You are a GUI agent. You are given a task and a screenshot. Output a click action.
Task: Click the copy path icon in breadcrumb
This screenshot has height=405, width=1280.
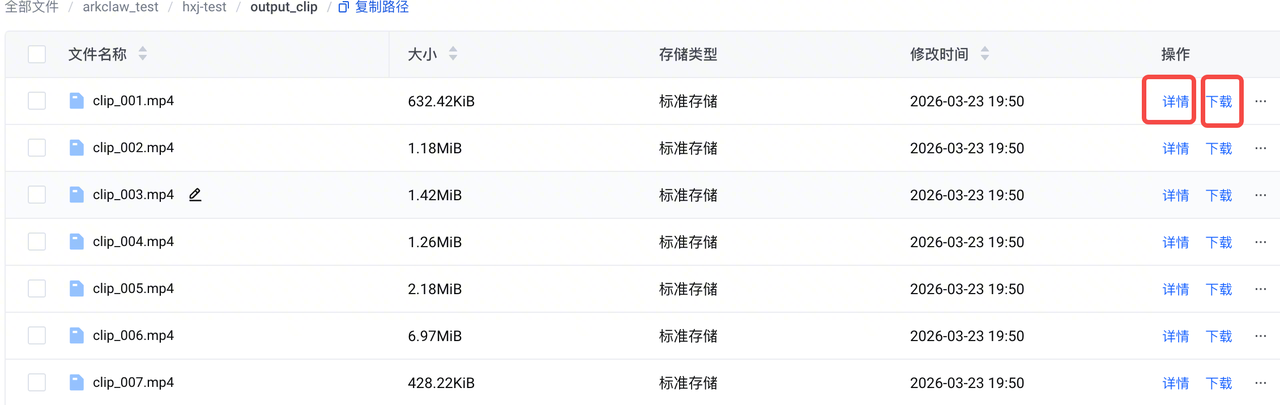(344, 8)
